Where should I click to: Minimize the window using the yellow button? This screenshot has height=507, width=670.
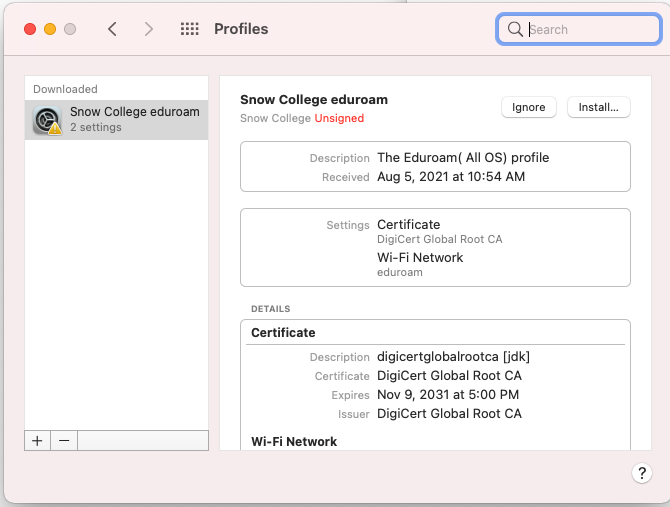[50, 29]
